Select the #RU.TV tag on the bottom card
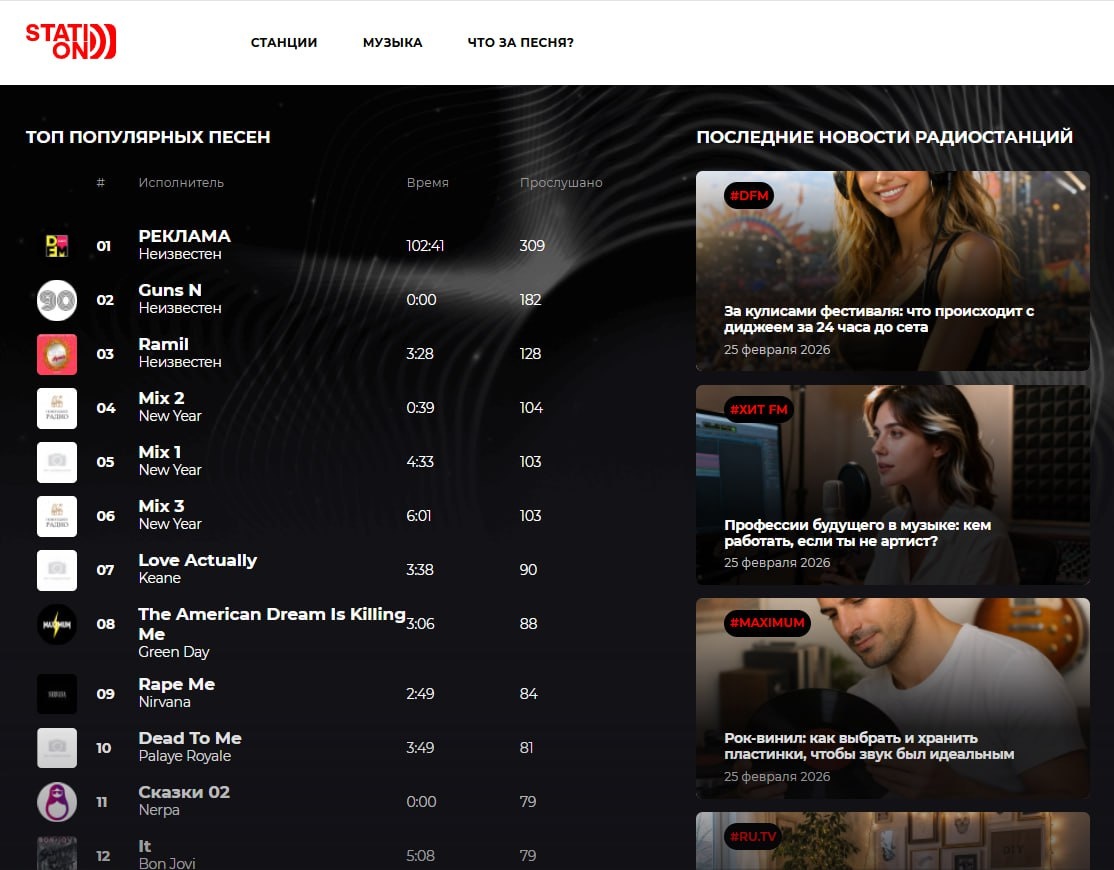 (x=753, y=837)
